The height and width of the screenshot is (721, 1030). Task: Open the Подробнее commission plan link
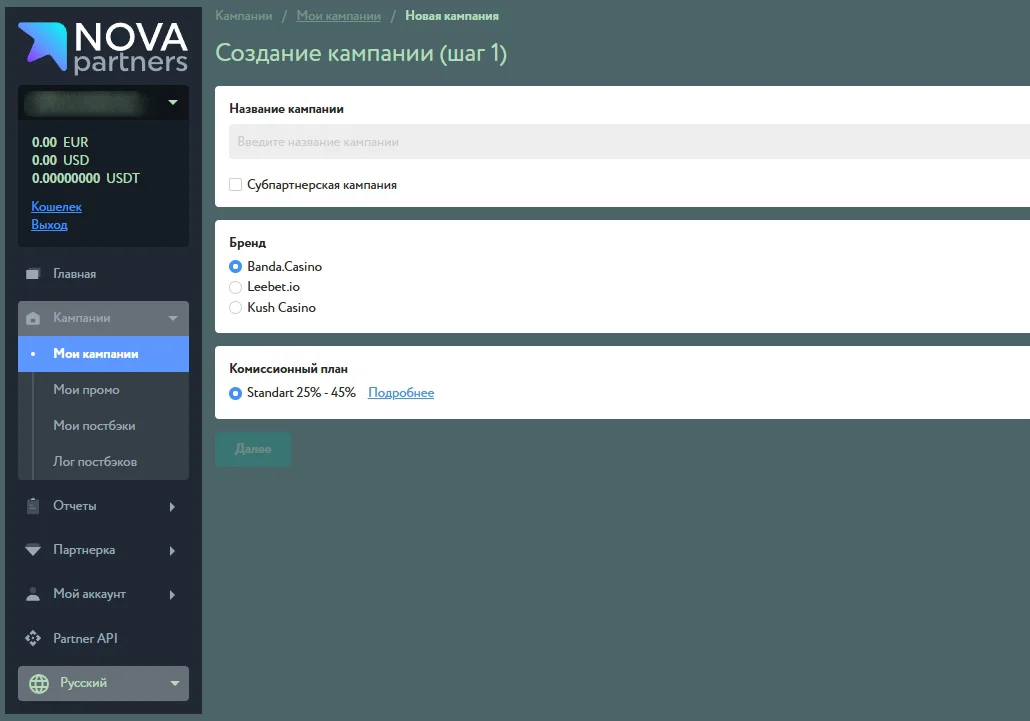point(401,392)
